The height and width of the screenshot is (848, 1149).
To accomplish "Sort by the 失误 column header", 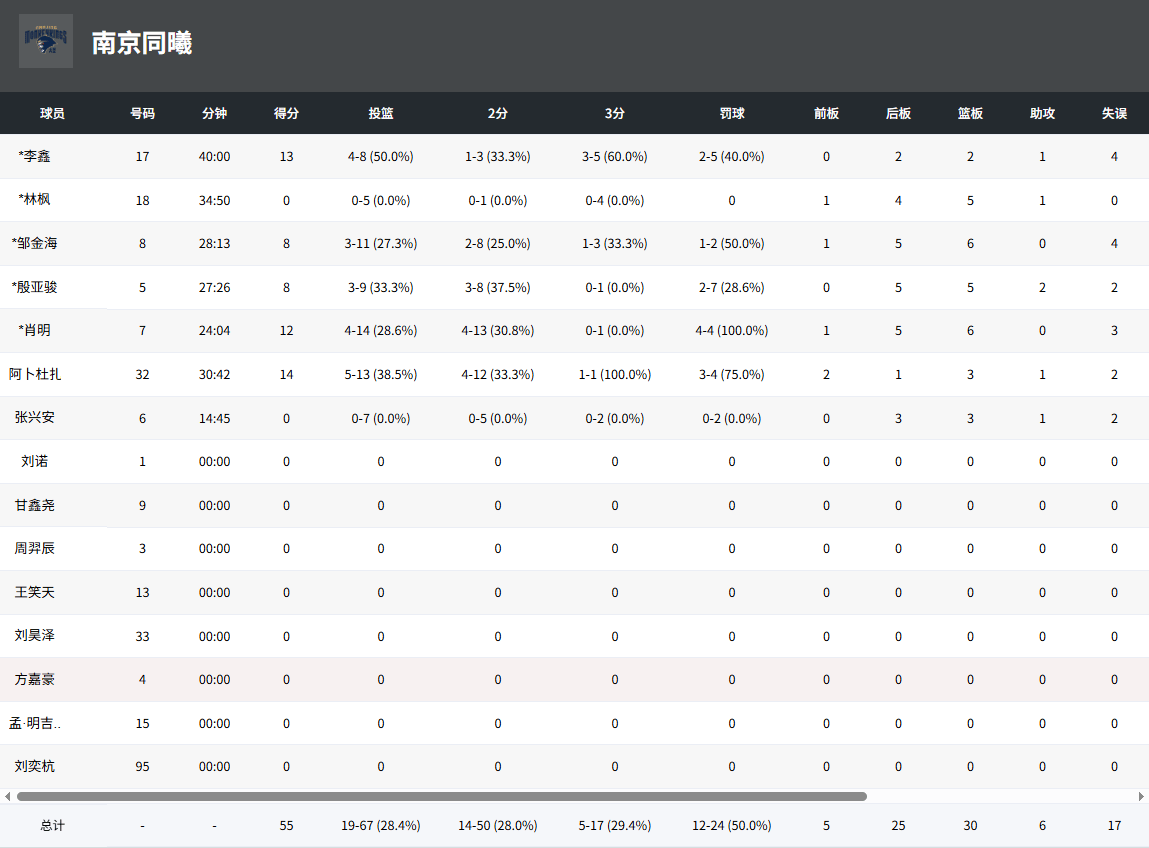I will (x=1114, y=113).
